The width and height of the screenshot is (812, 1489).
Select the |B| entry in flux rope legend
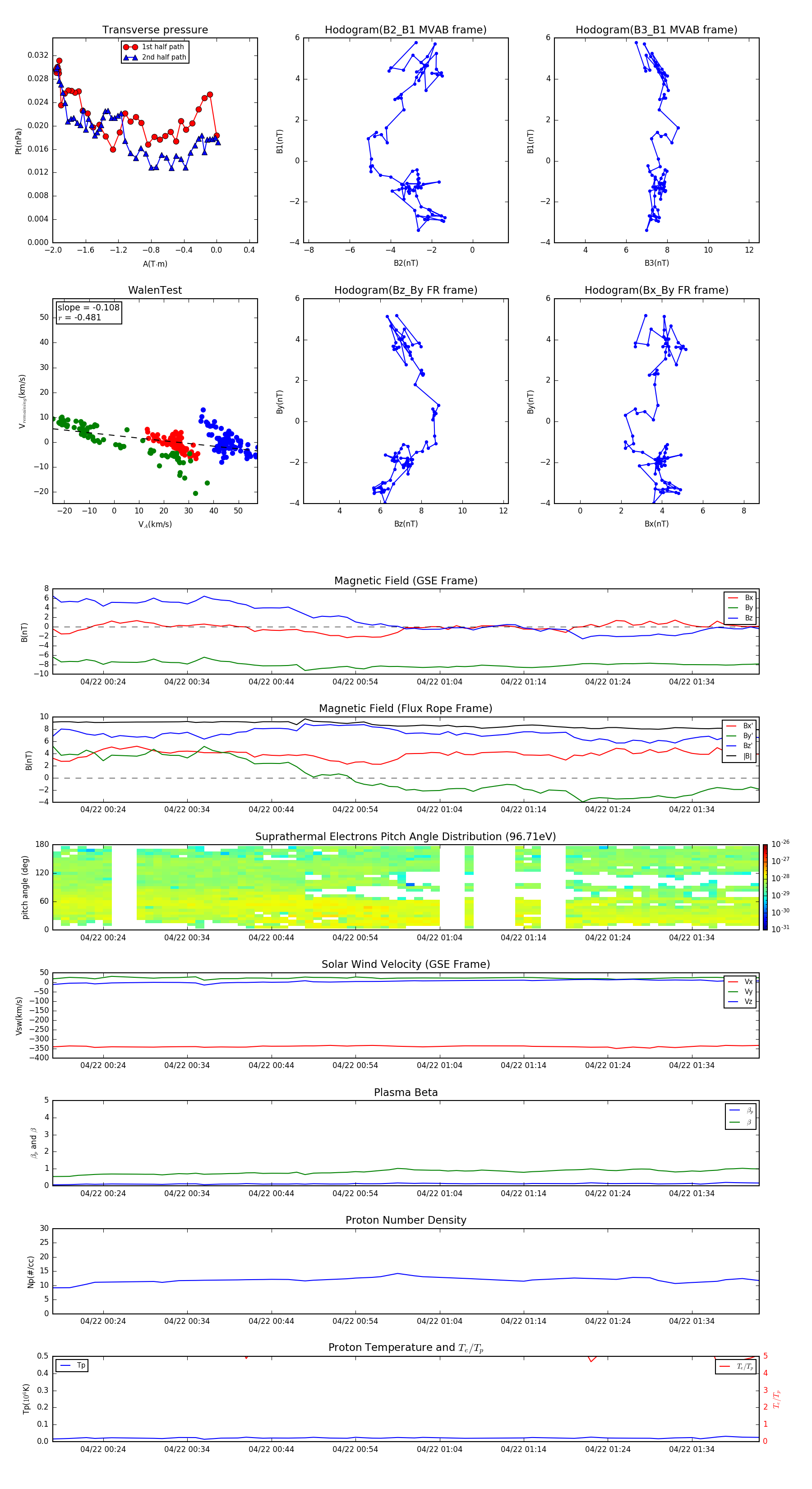[740, 756]
